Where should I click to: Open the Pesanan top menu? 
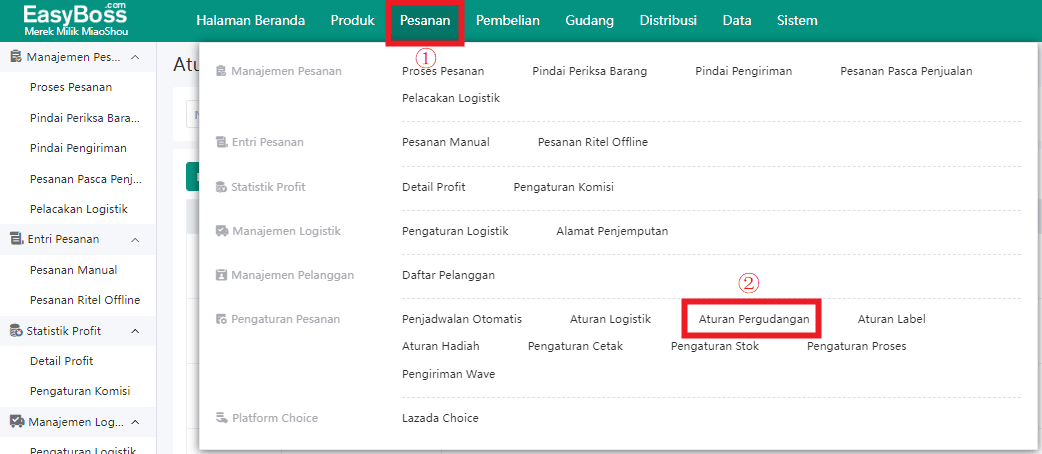point(424,21)
